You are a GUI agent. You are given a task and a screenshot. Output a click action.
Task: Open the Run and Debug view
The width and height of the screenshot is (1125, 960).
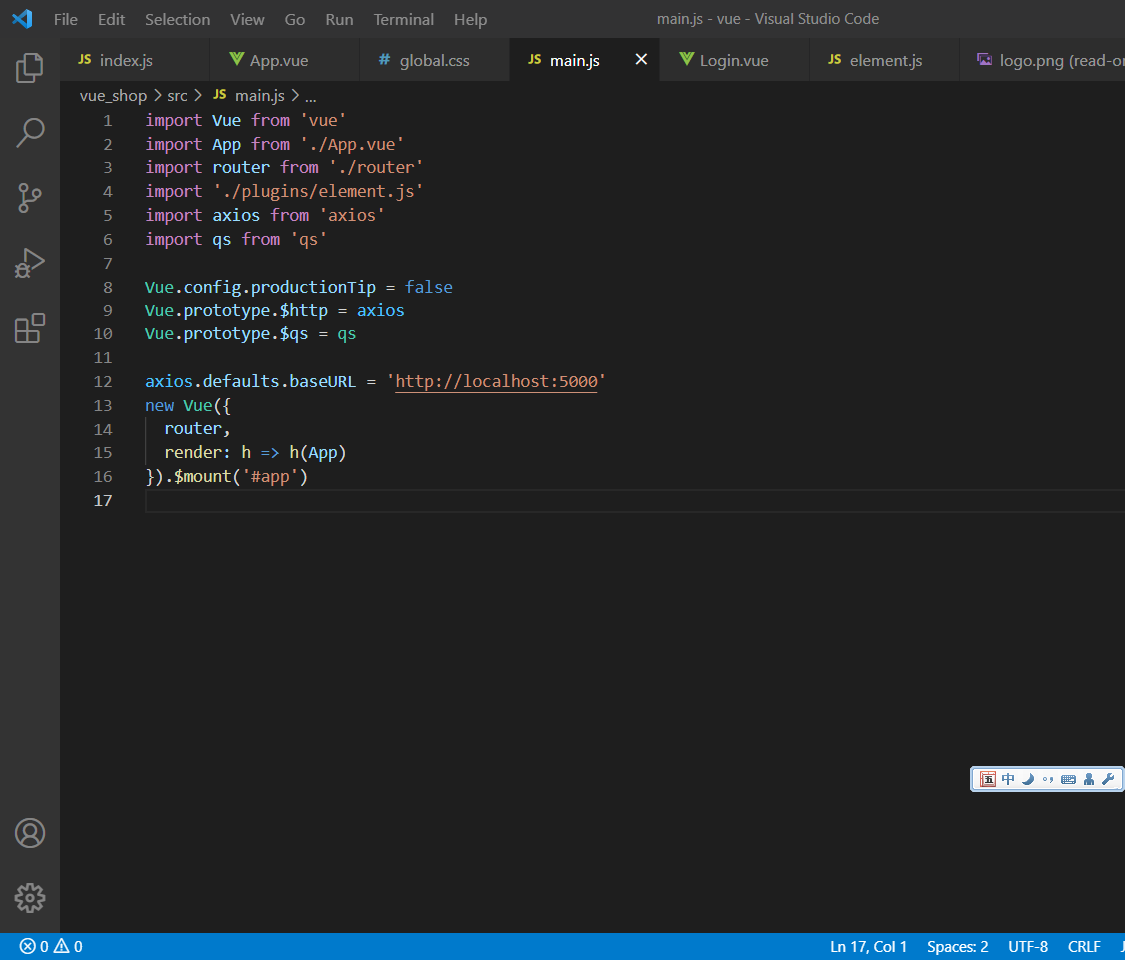[x=29, y=263]
